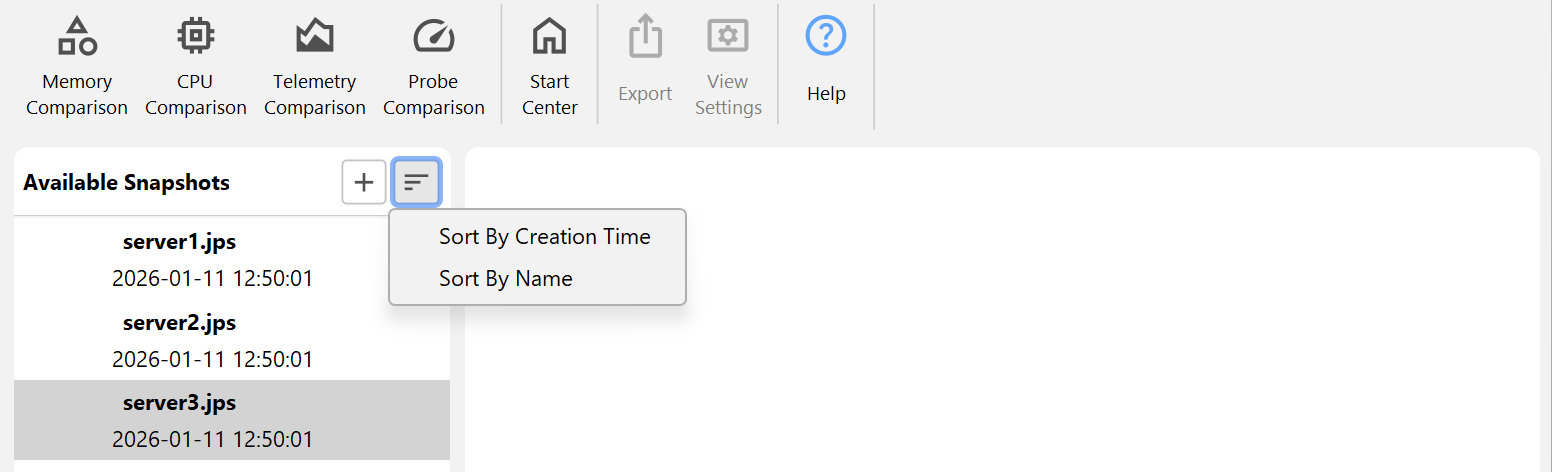Open the Probe Comparison gauge icon
Image resolution: width=1552 pixels, height=472 pixels.
434,38
